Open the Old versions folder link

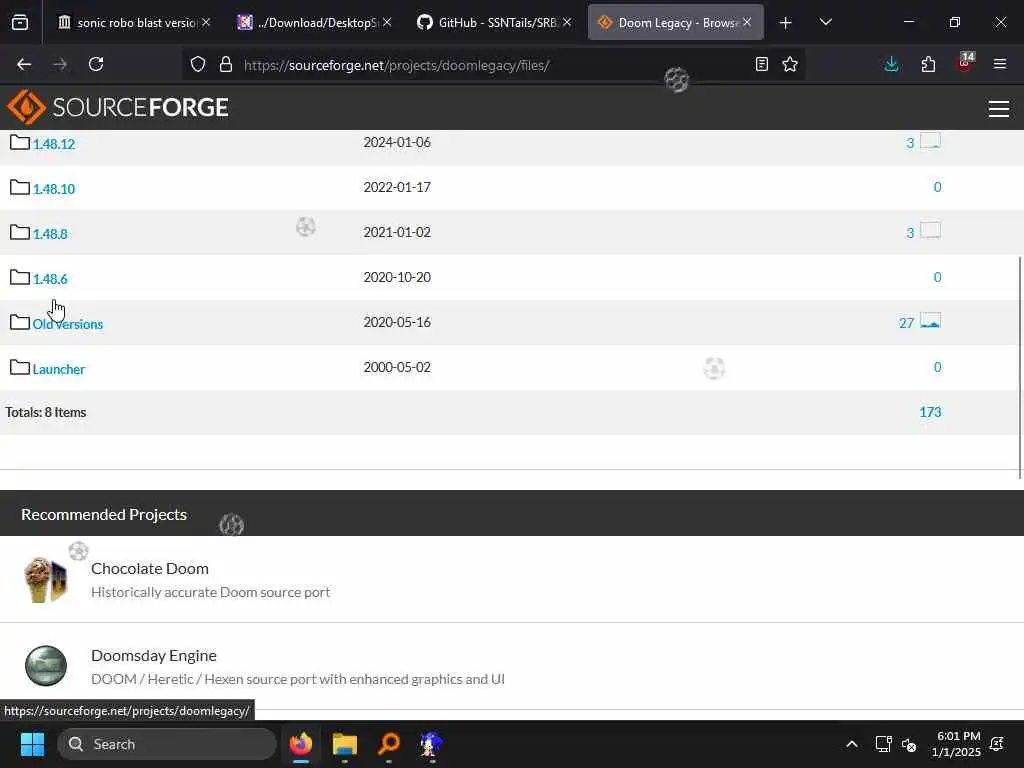point(68,325)
